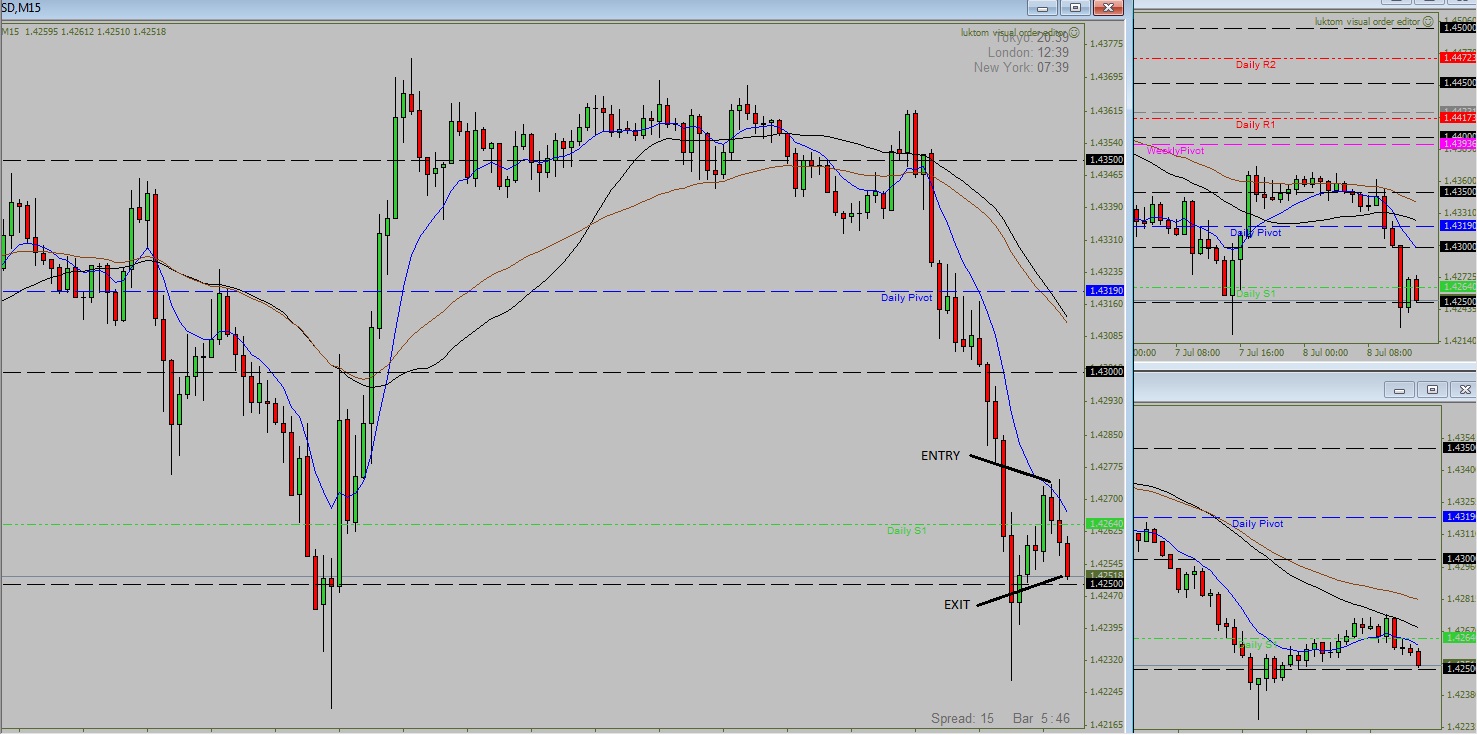The width and height of the screenshot is (1477, 735).
Task: Click the Daily S1 label in main chart
Action: (906, 530)
